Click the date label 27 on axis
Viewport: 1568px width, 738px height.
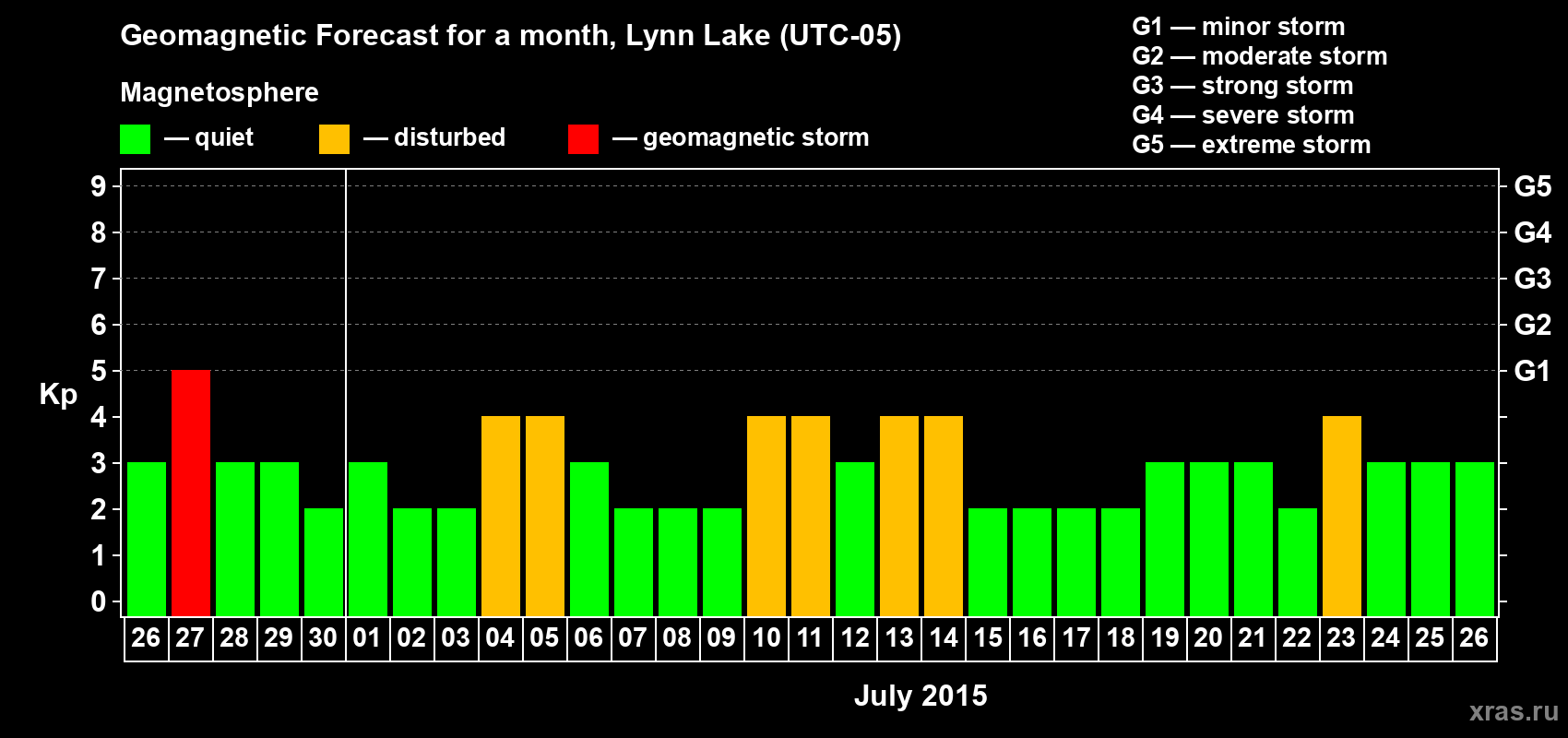[190, 638]
